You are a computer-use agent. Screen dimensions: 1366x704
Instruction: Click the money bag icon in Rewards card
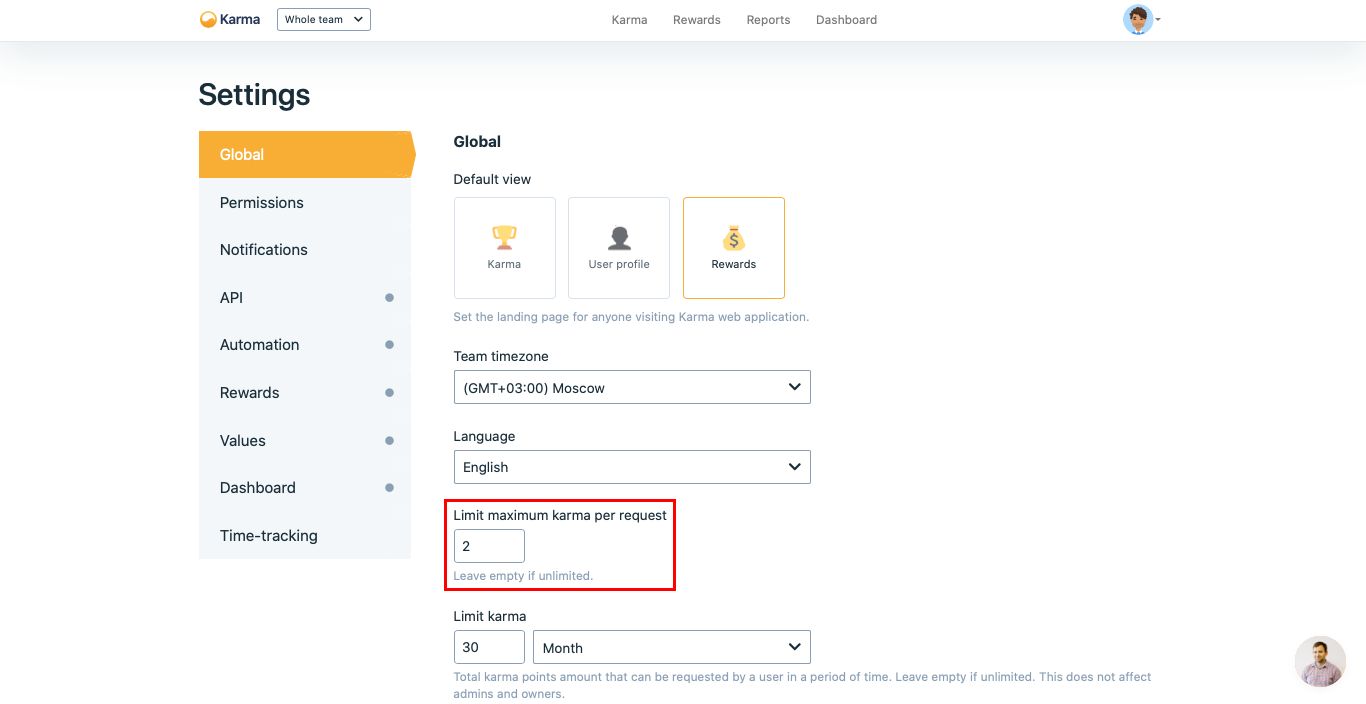734,238
